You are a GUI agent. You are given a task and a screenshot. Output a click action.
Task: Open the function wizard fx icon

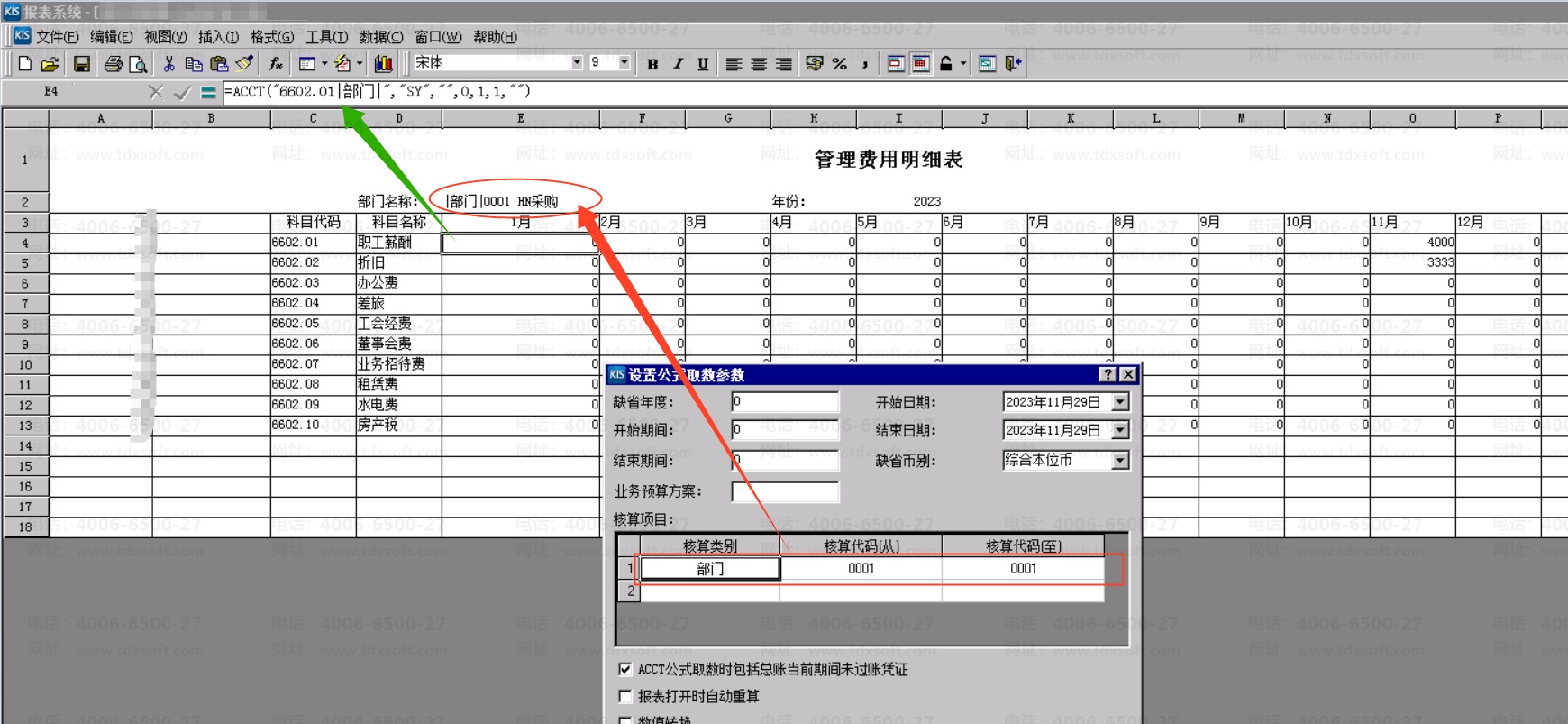click(x=276, y=64)
